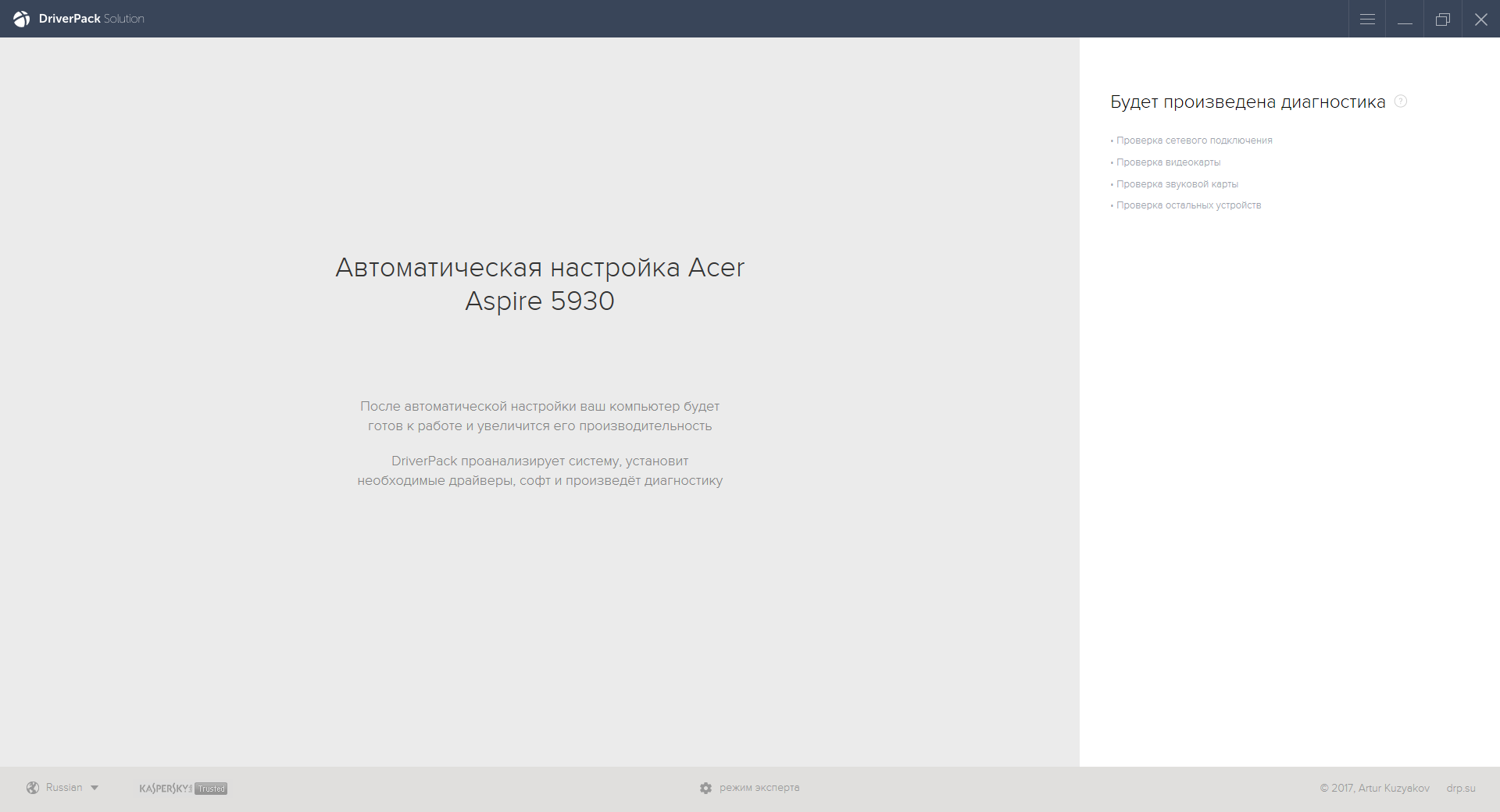1500x812 pixels.
Task: Click the Kaspersky logo
Action: coord(165,789)
